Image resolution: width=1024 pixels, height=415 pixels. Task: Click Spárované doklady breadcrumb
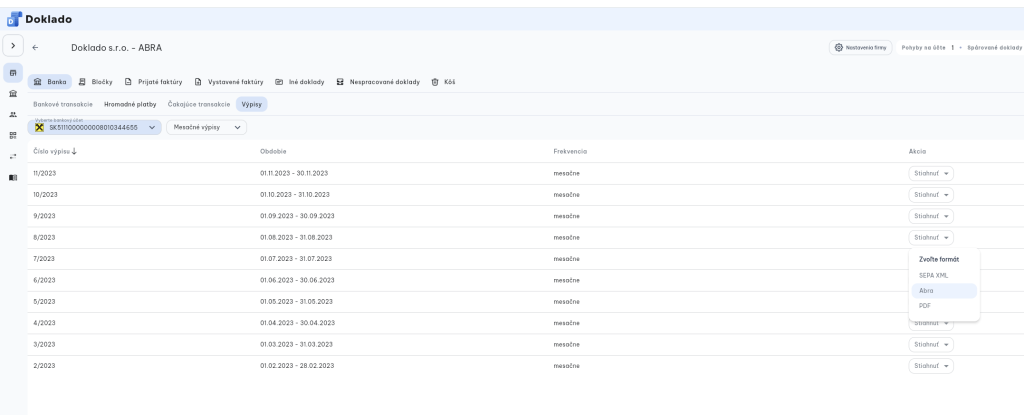point(995,48)
